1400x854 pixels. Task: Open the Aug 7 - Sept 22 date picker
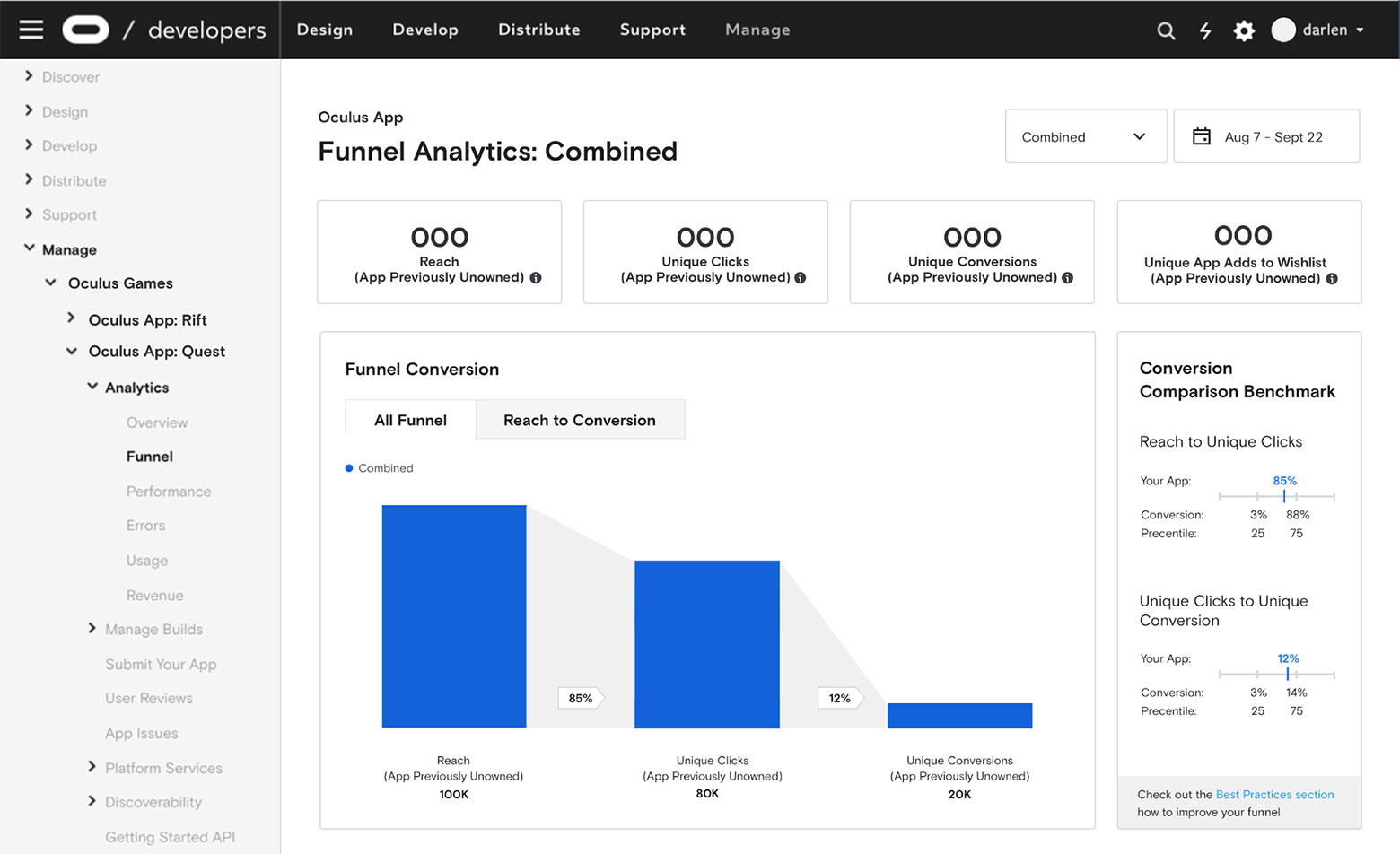(1266, 136)
